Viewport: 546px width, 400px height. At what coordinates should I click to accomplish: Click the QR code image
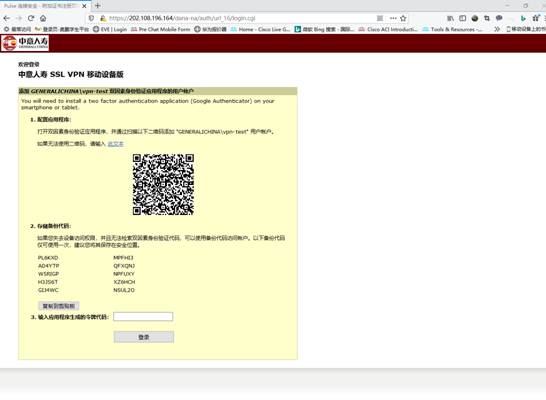pos(163,184)
